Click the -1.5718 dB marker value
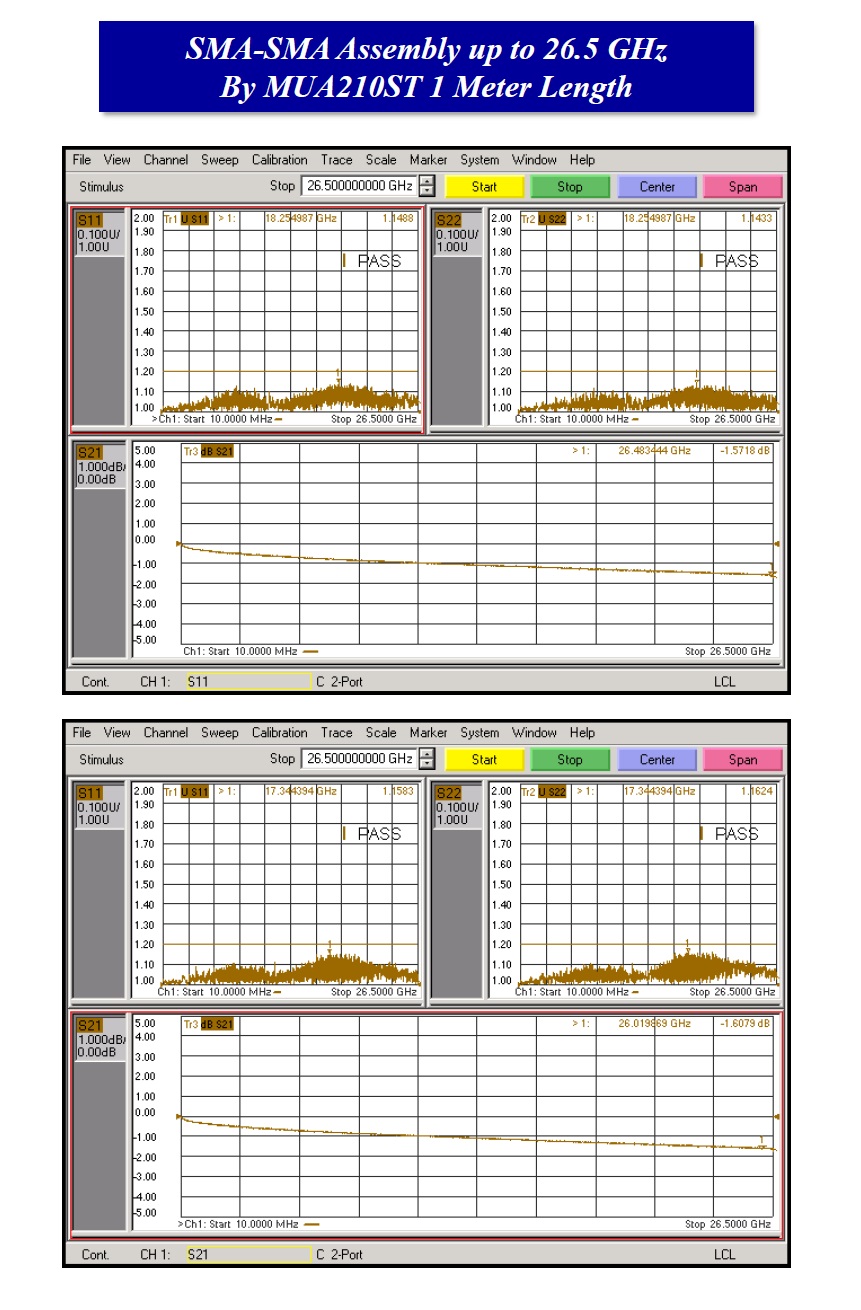 [744, 451]
